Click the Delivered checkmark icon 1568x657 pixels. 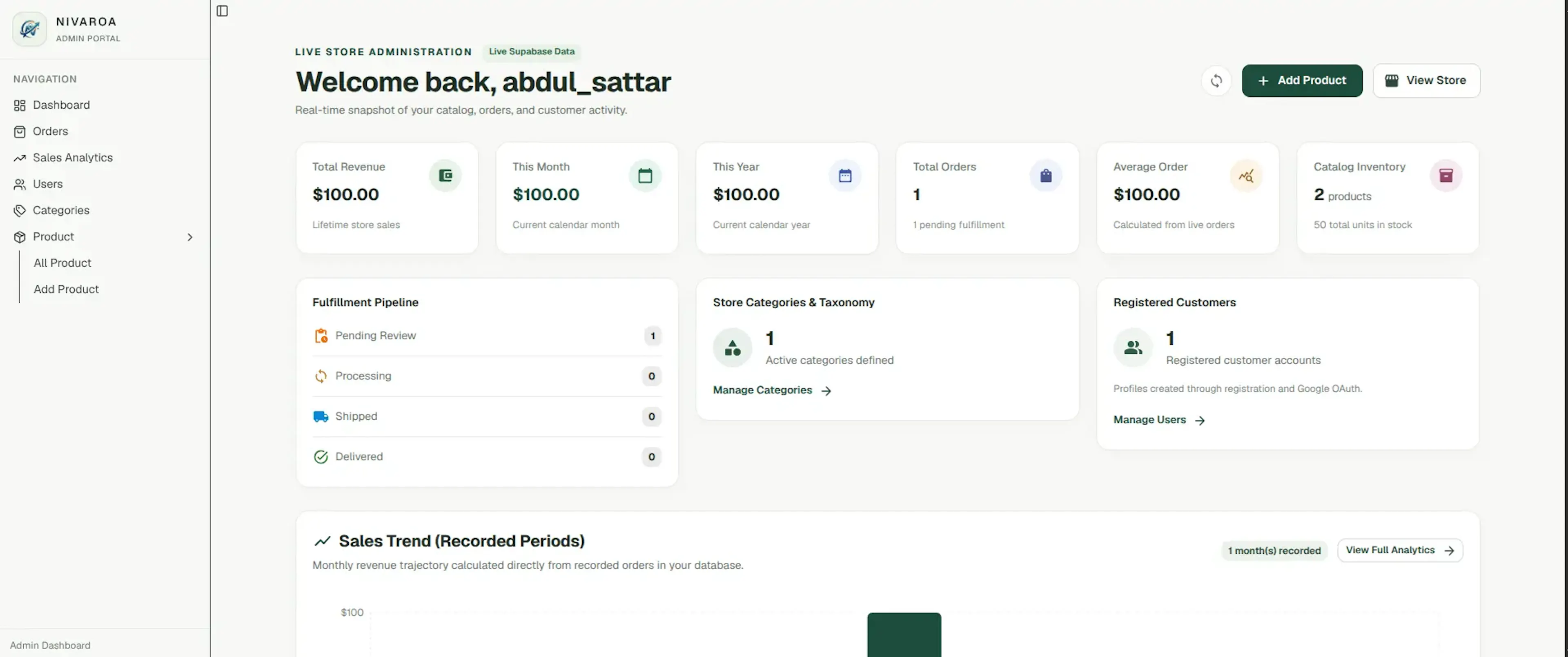click(x=321, y=457)
